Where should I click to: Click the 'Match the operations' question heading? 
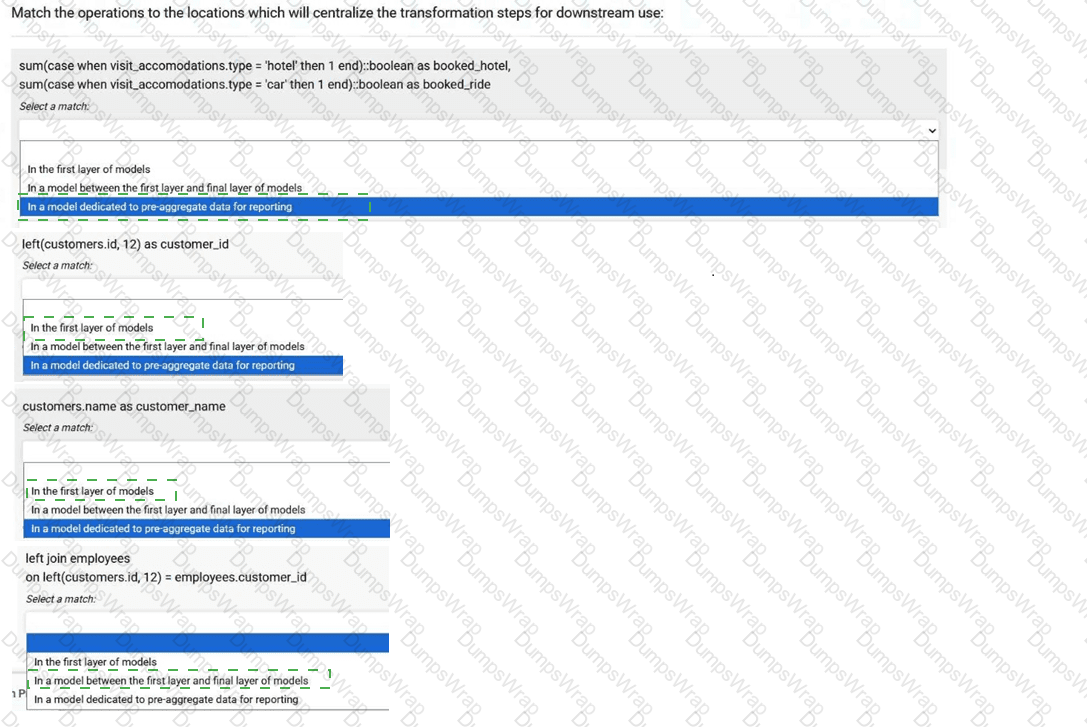[x=337, y=13]
